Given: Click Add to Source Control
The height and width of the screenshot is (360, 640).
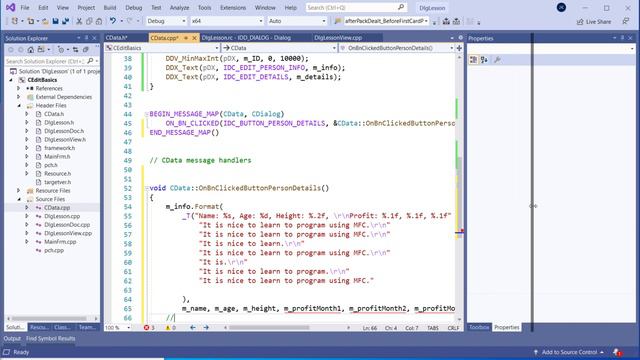Looking at the screenshot, I should [x=569, y=352].
